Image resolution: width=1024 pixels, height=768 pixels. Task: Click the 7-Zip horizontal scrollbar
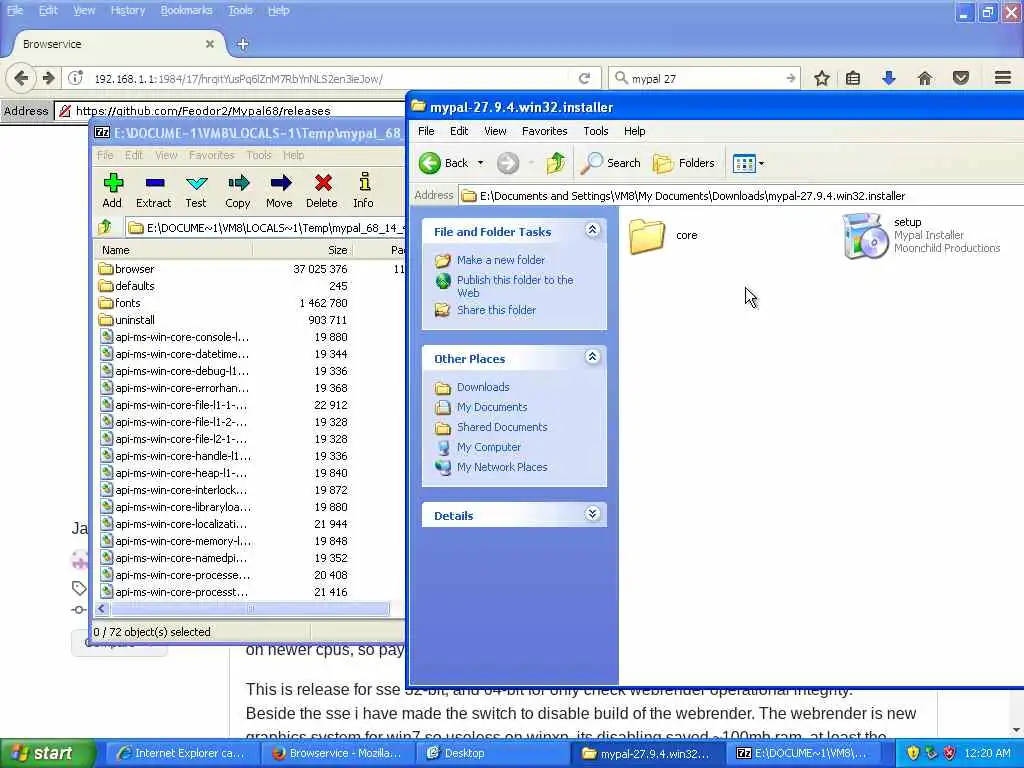(249, 609)
